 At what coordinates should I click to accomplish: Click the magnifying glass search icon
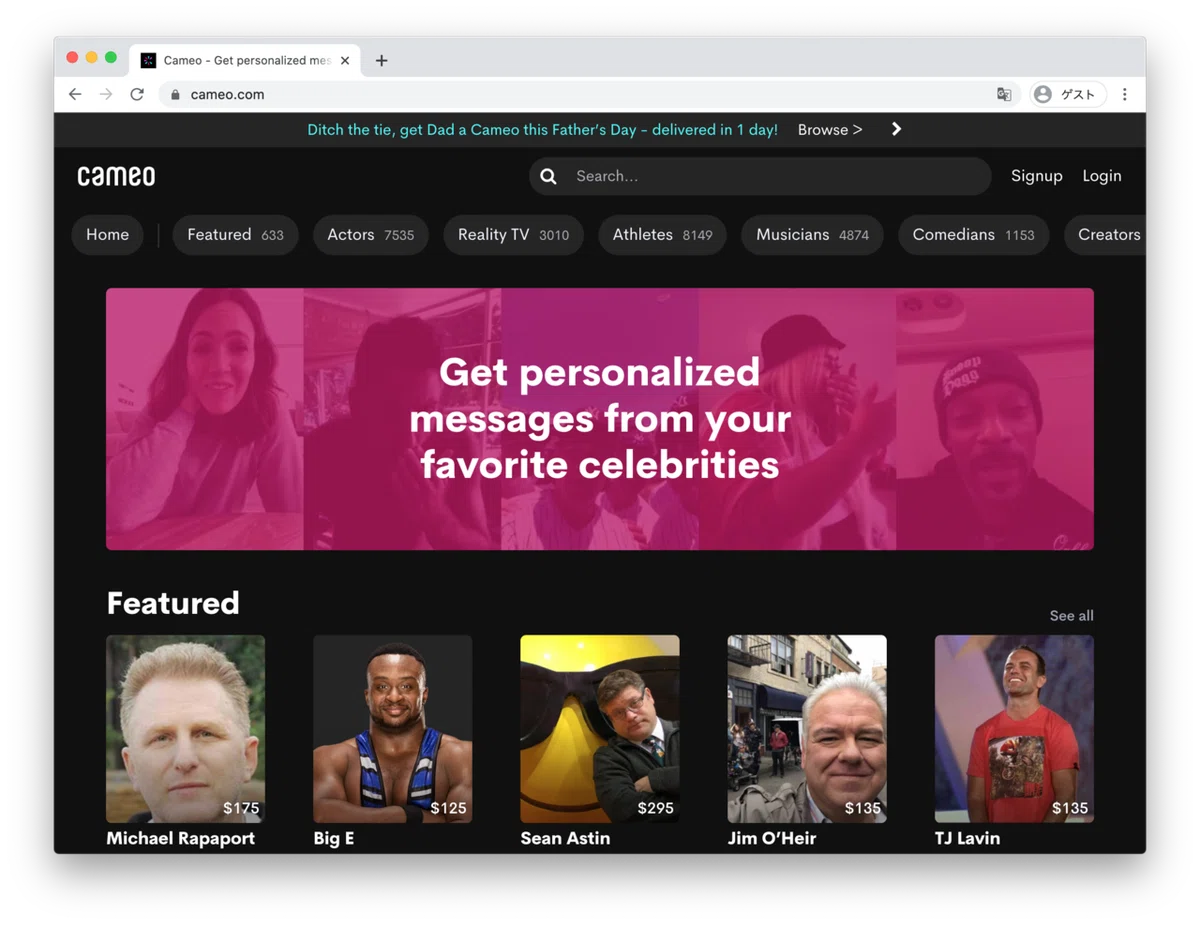click(x=548, y=176)
